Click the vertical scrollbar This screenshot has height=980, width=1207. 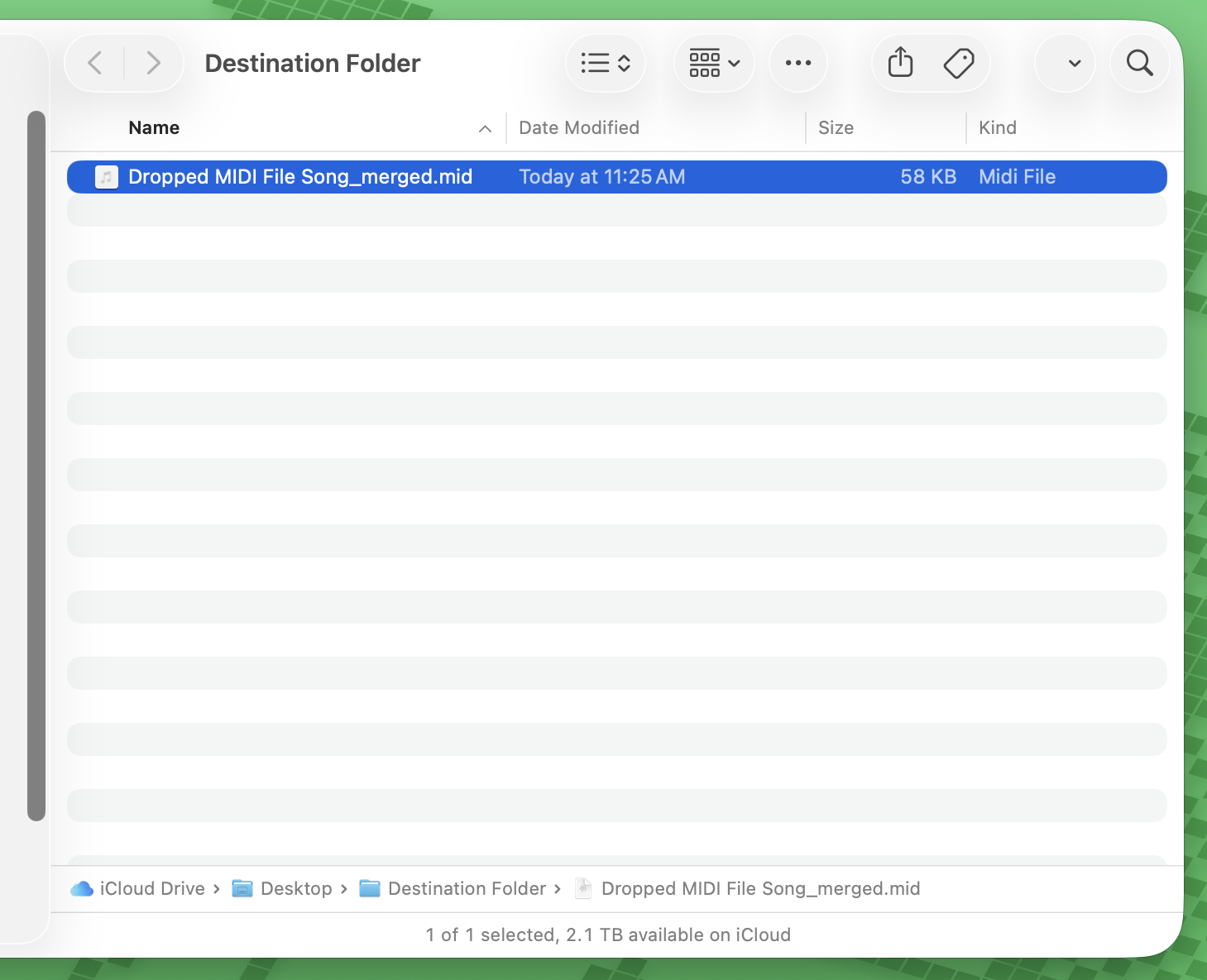[x=36, y=466]
